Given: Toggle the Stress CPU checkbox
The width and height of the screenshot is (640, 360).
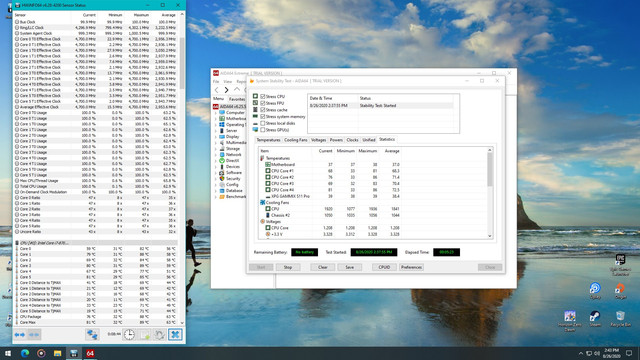Looking at the screenshot, I should point(262,97).
